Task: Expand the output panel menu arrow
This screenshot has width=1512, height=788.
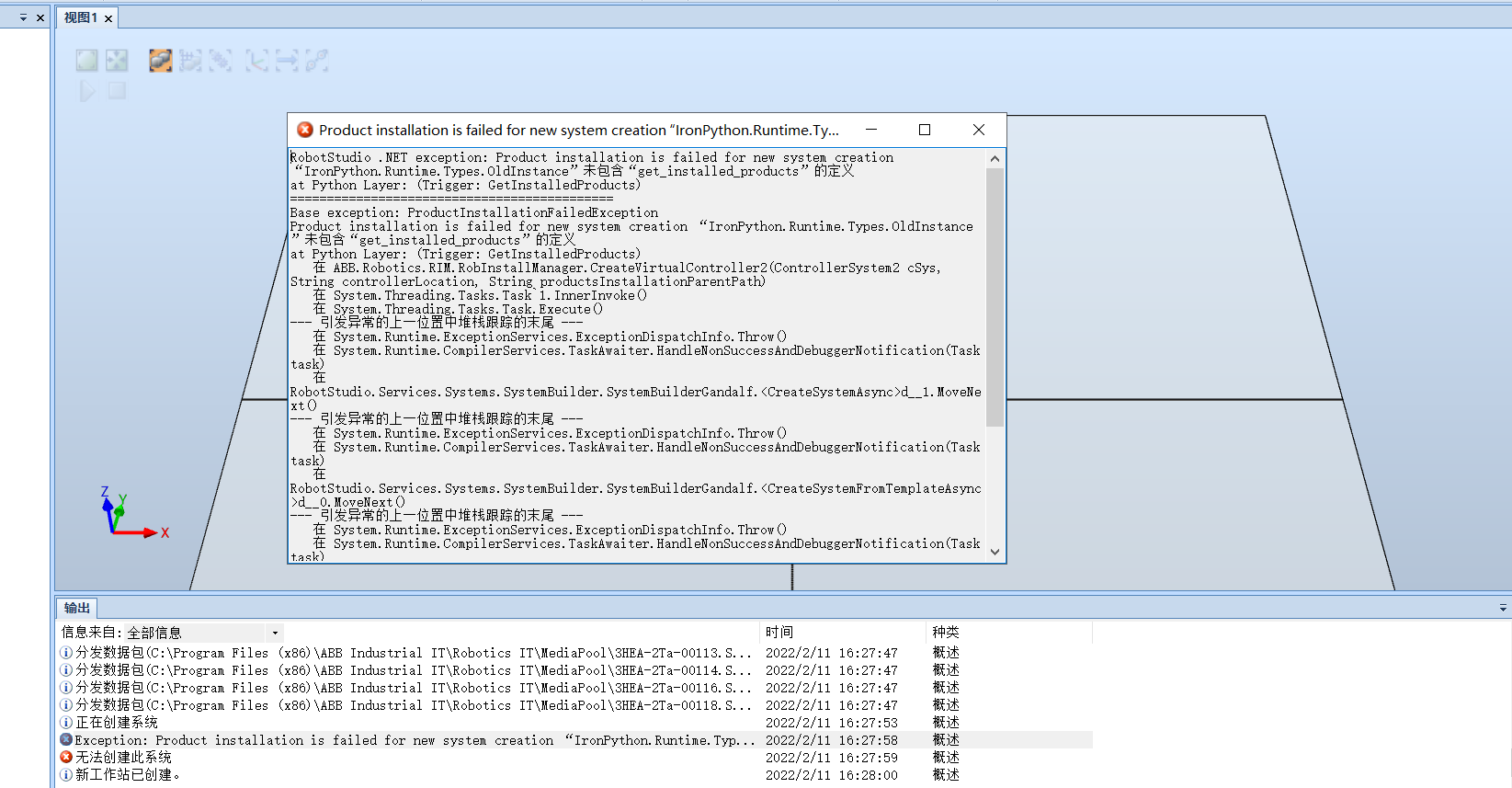Action: (x=1503, y=608)
